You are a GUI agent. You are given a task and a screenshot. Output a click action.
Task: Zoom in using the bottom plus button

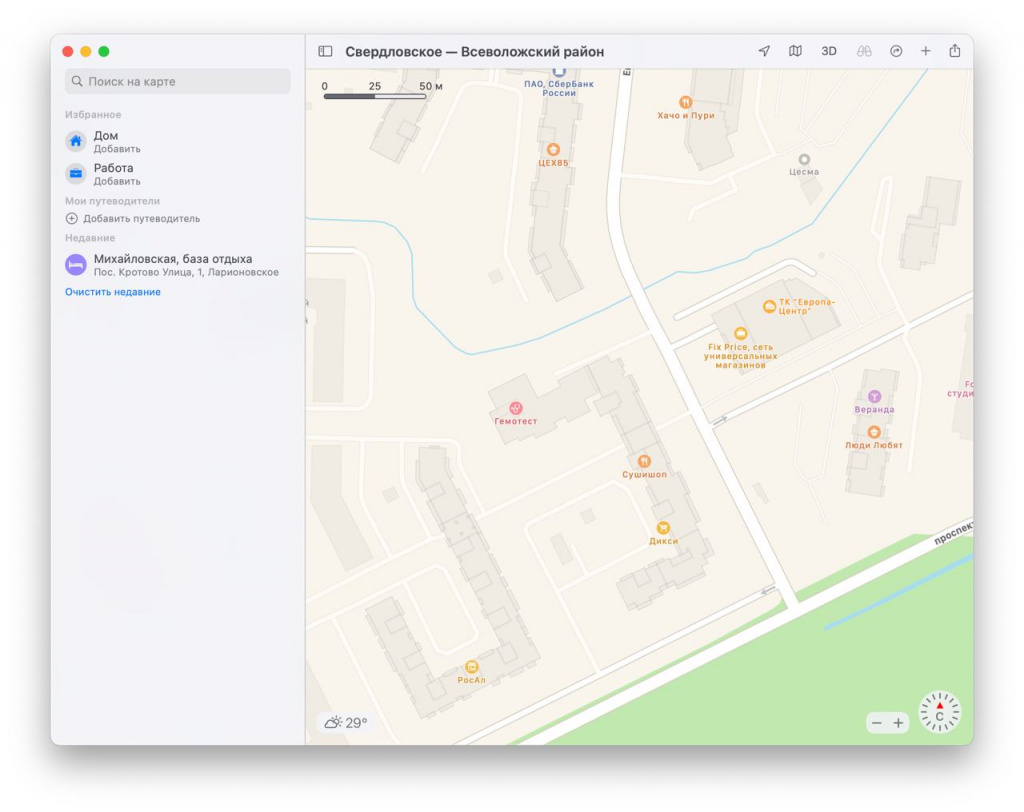coord(898,723)
